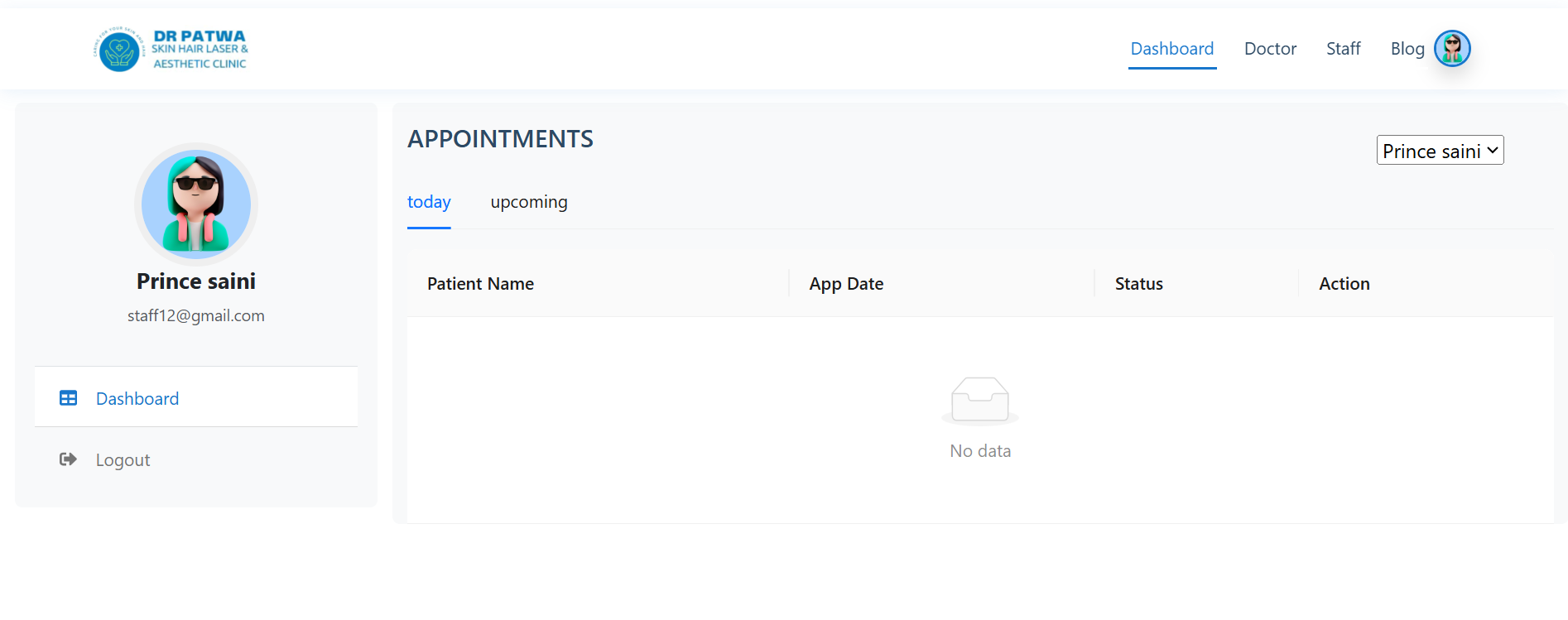Click Logout in the sidebar
Viewport: 1568px width, 620px height.
click(123, 459)
